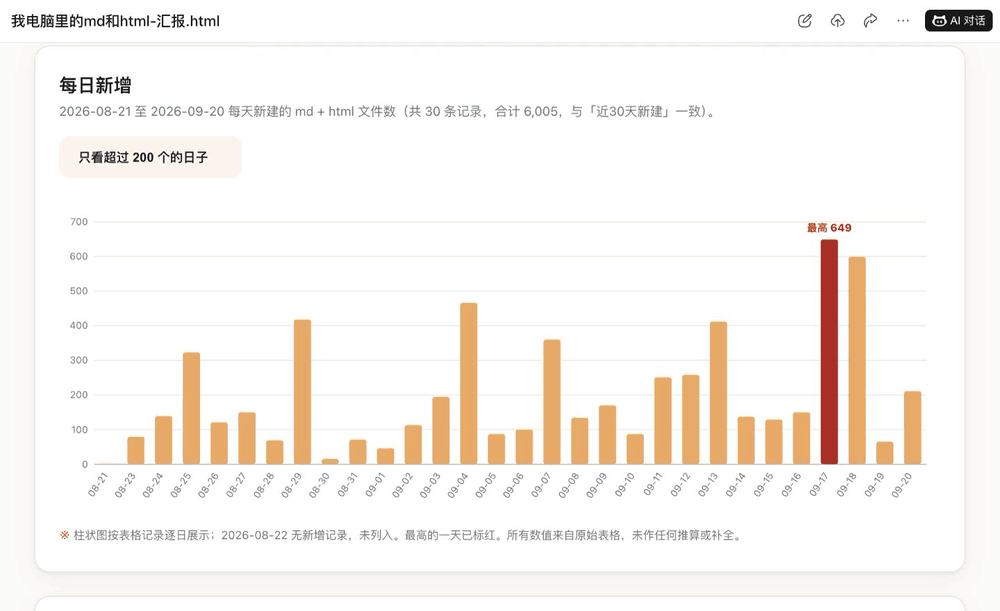Click the 09-19 x-axis date label
1000x611 pixels.
[874, 485]
